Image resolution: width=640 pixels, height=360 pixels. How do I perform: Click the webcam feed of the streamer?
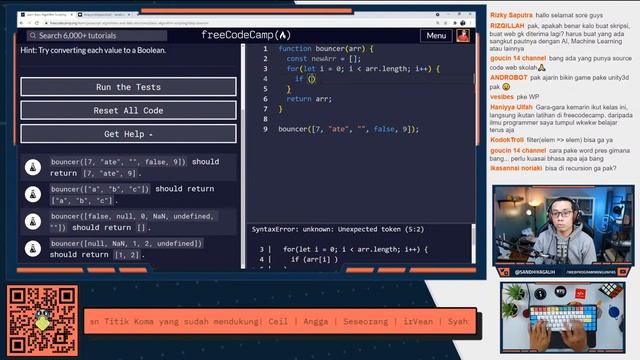pos(563,225)
